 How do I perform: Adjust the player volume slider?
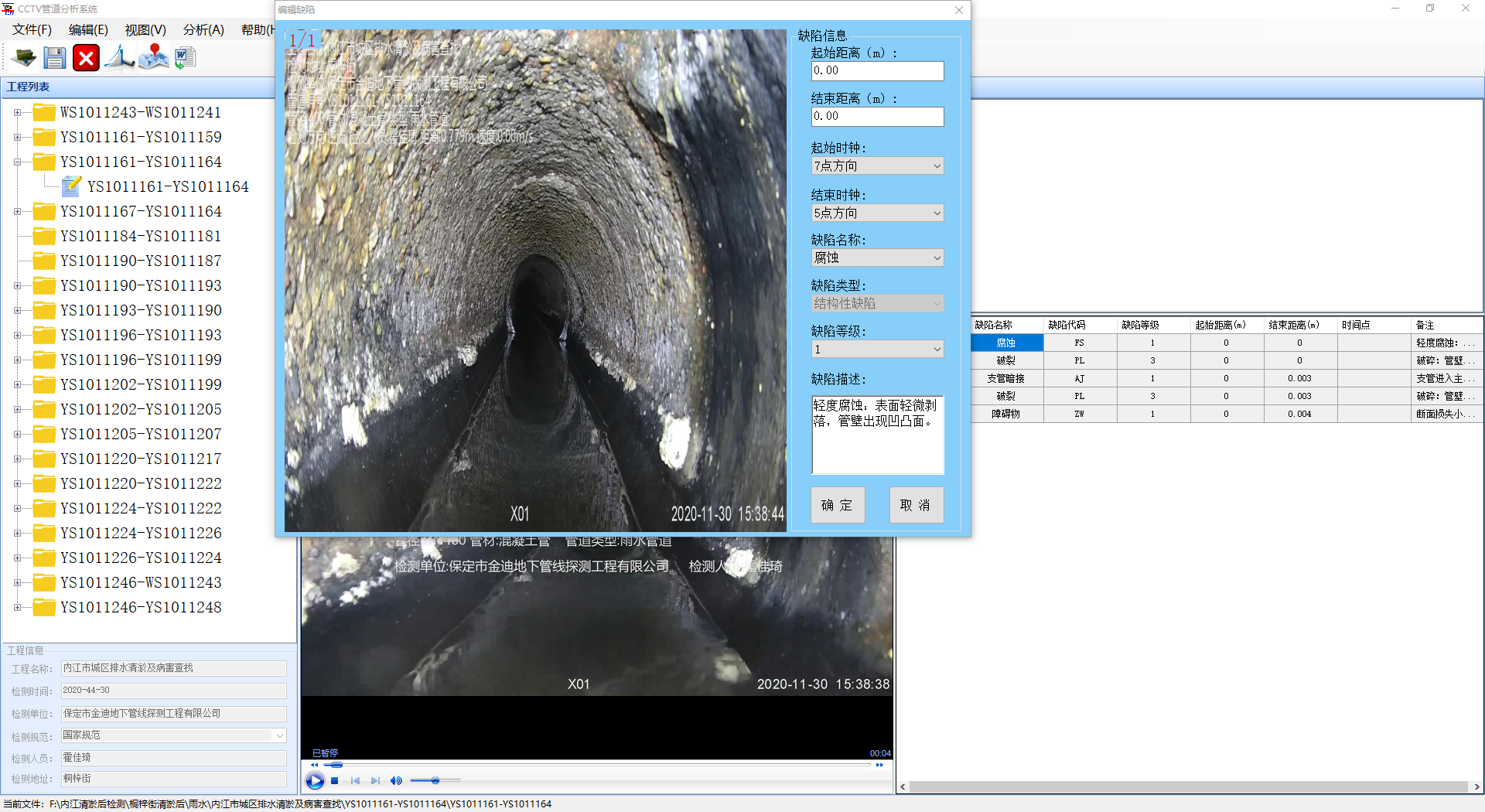click(x=435, y=781)
